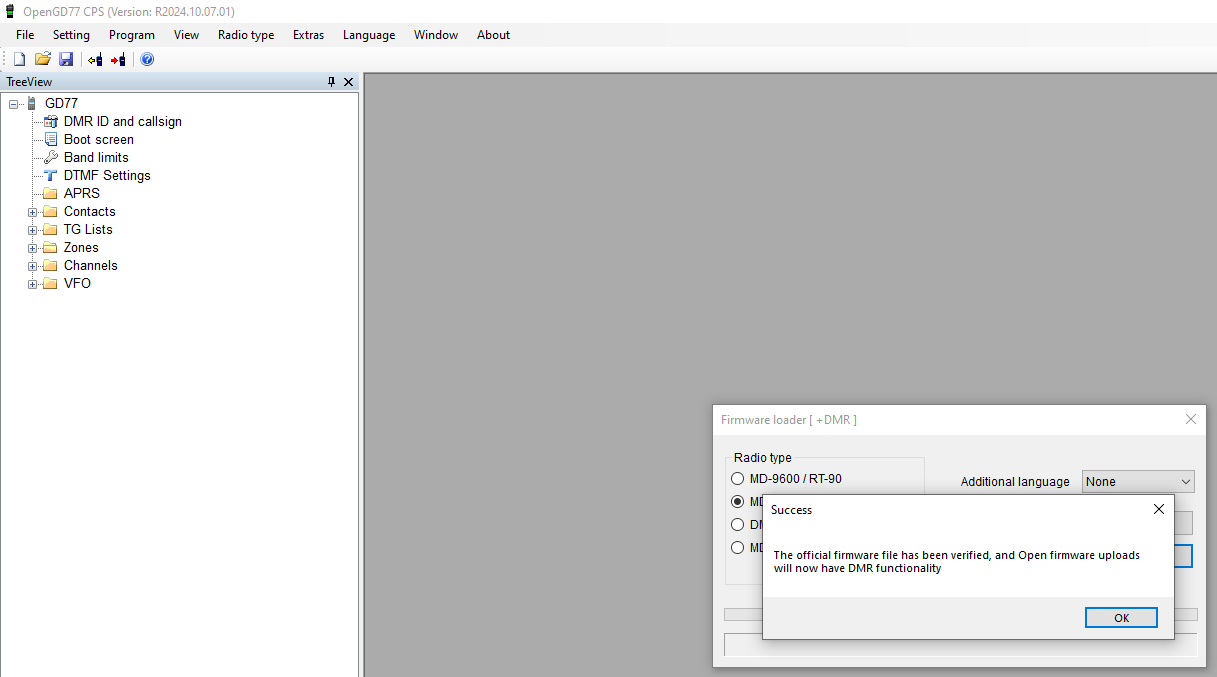Open help via blue question mark icon

(x=147, y=60)
